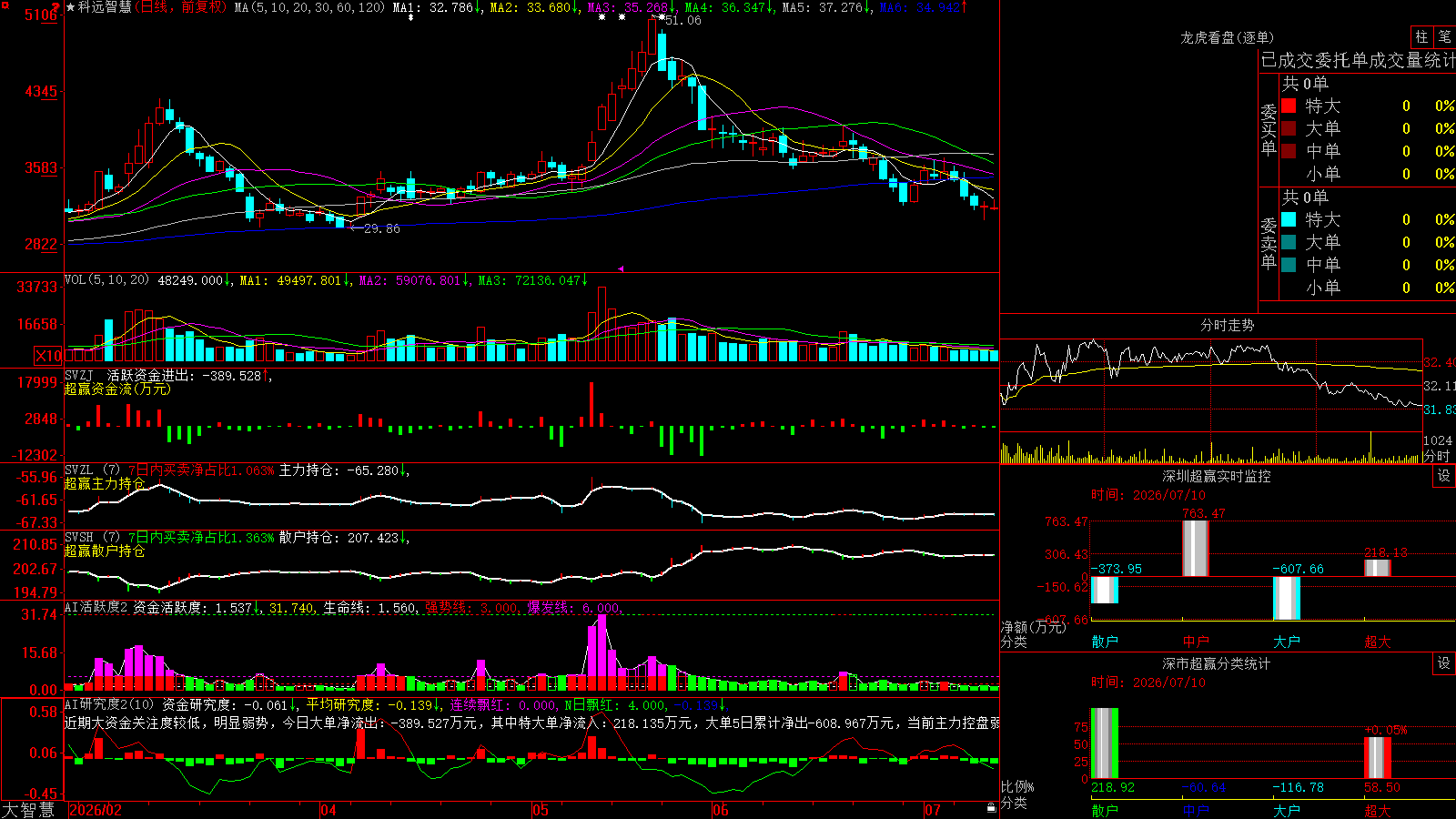This screenshot has width=1456, height=819.
Task: Click the 05 month marker on the time axis
Action: tap(541, 810)
